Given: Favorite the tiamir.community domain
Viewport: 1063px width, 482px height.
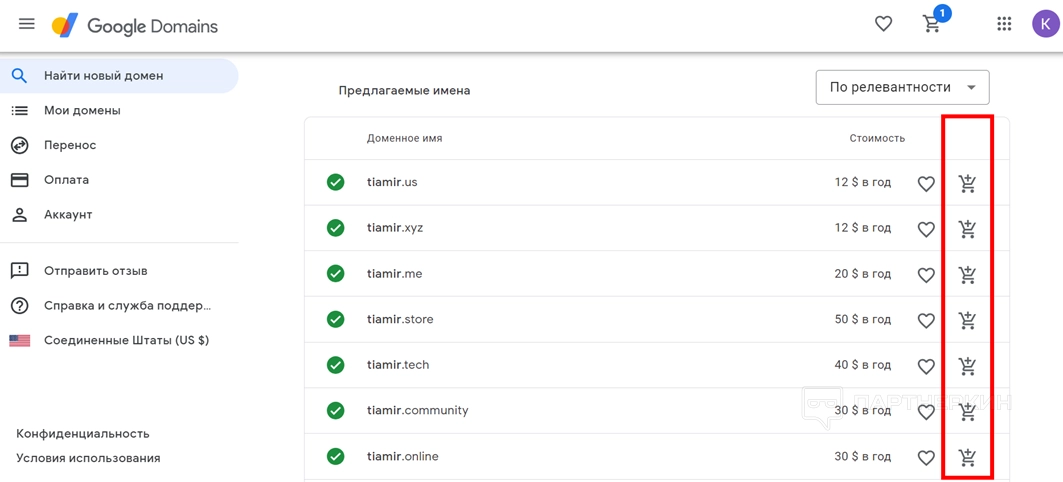Looking at the screenshot, I should pos(926,412).
